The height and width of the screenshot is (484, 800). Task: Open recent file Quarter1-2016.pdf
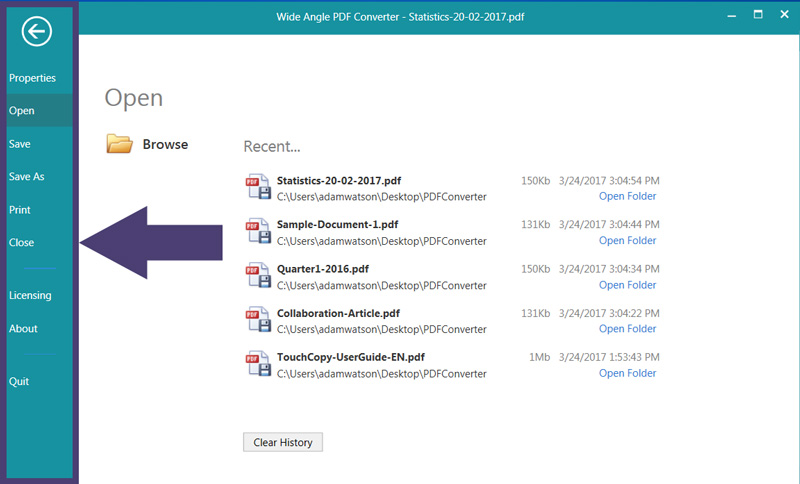(x=323, y=269)
